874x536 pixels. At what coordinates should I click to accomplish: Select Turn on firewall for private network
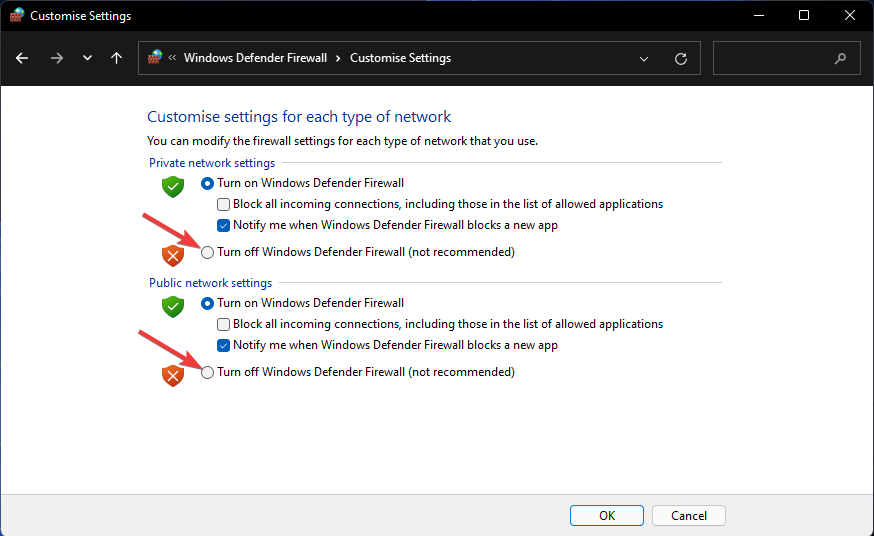207,183
